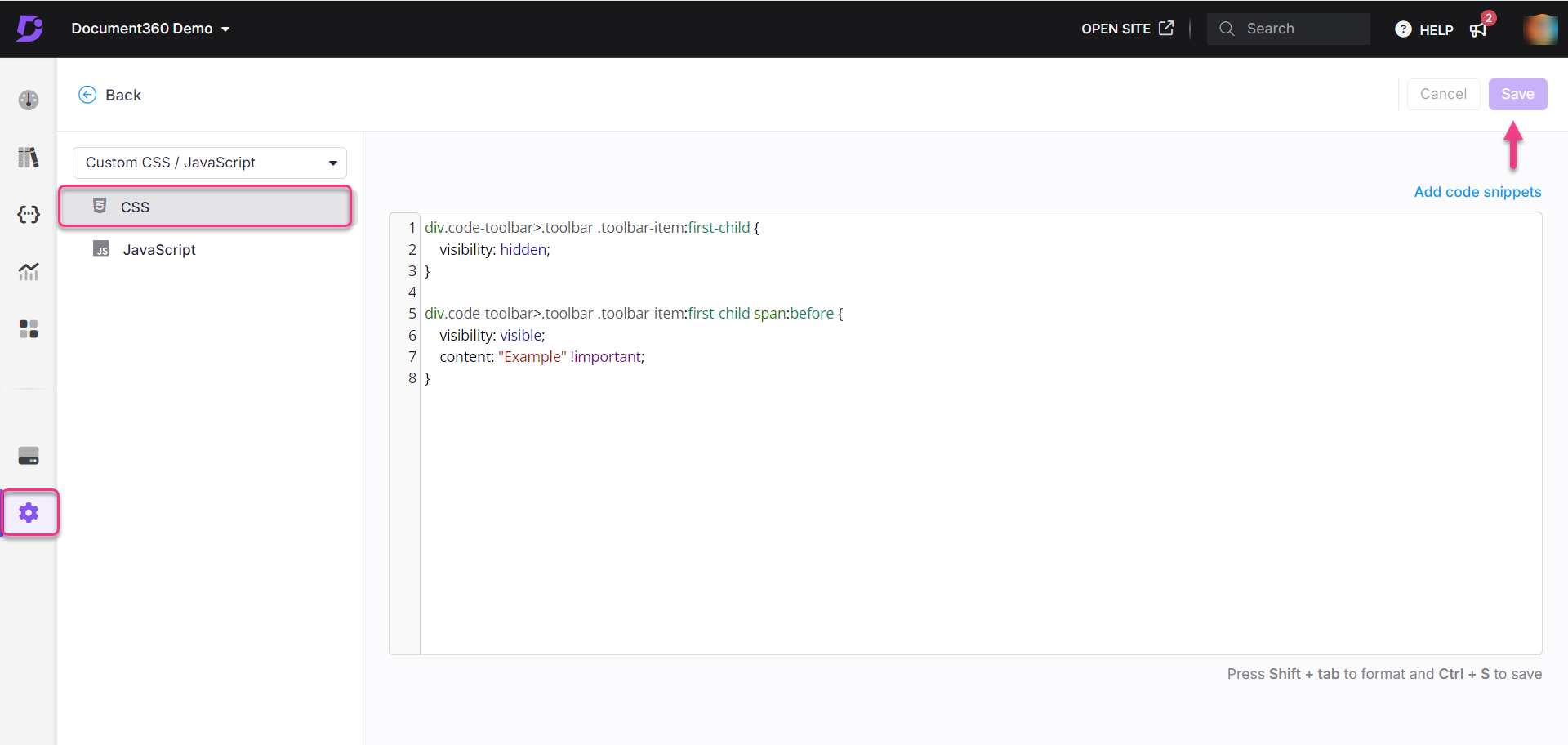
Task: Click the 'visibility: hidden;' code line
Action: point(495,249)
